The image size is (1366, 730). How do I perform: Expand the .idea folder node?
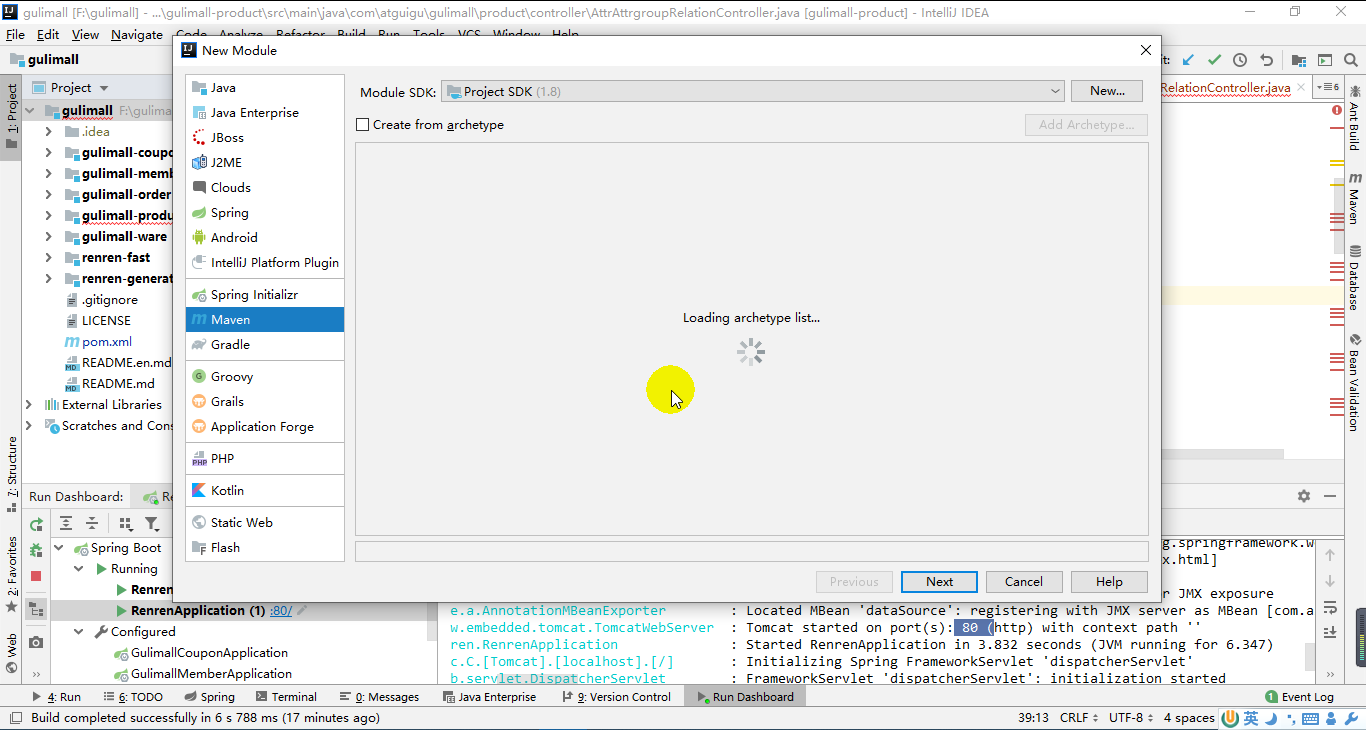tap(48, 132)
